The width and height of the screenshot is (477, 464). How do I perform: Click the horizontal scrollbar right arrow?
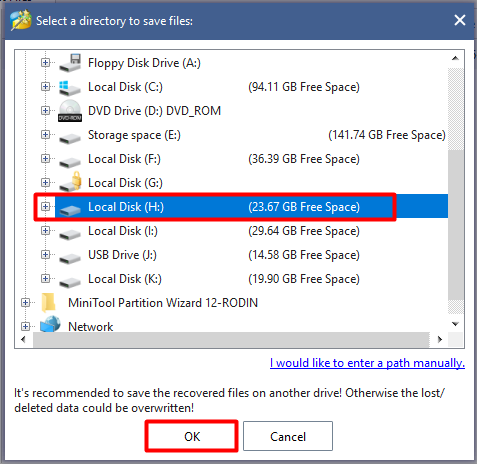pos(440,340)
